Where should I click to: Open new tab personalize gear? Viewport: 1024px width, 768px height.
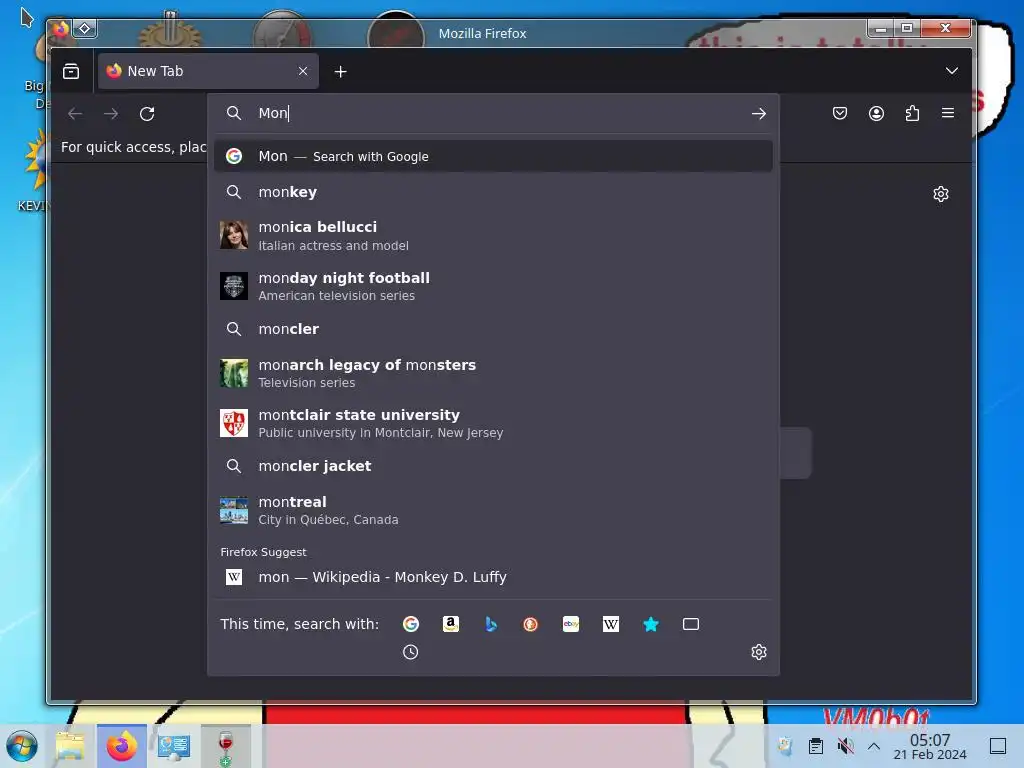pyautogui.click(x=941, y=194)
